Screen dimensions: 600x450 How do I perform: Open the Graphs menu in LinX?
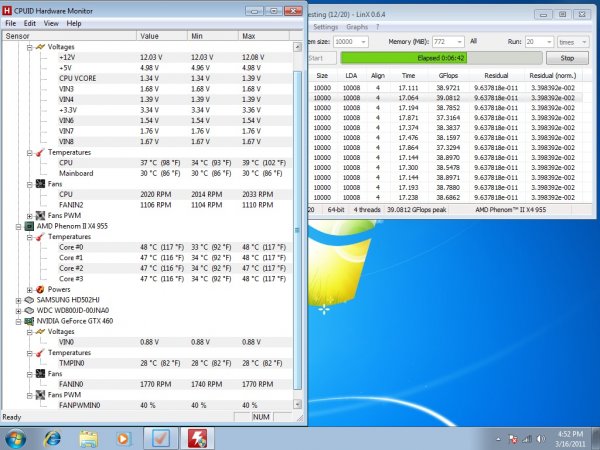pos(357,27)
